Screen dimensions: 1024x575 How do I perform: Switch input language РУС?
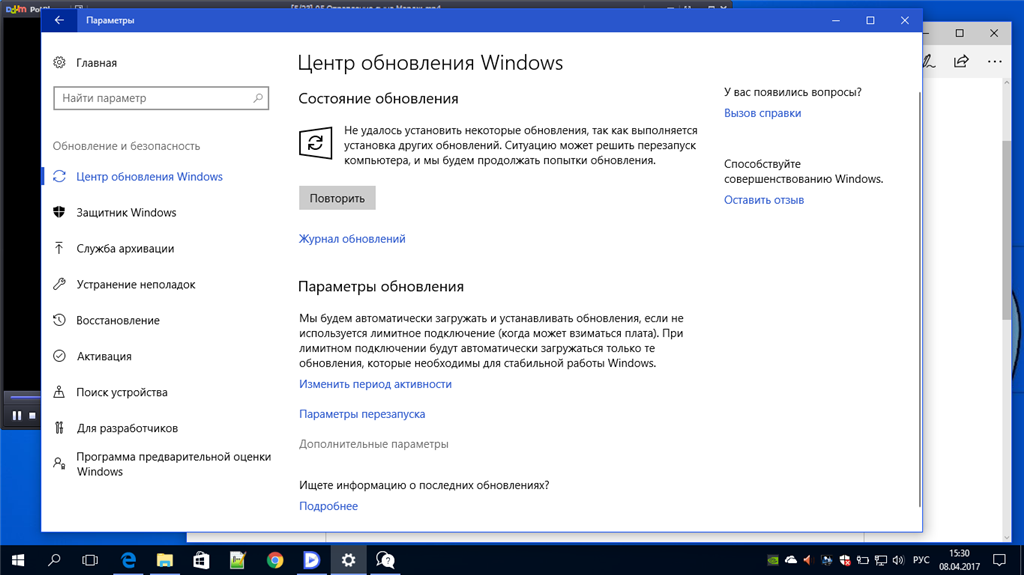pos(921,560)
